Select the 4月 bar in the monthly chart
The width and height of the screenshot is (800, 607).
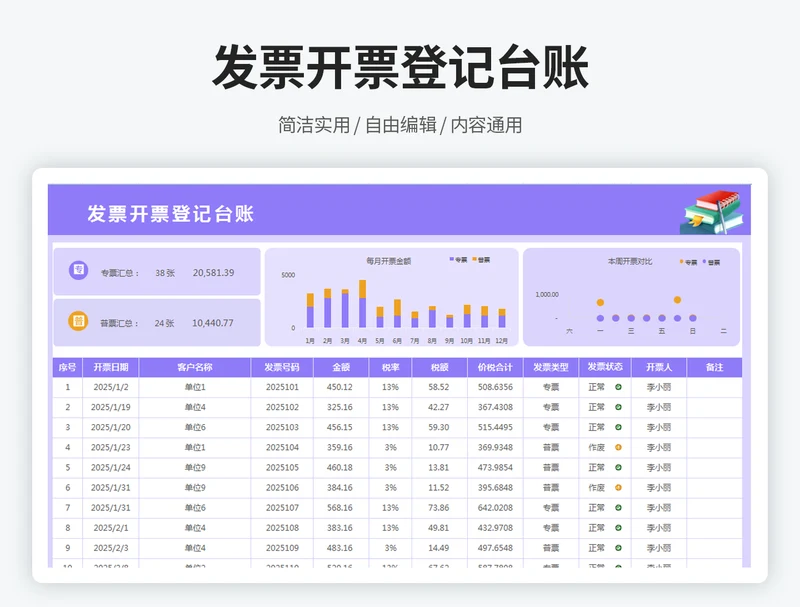(362, 304)
